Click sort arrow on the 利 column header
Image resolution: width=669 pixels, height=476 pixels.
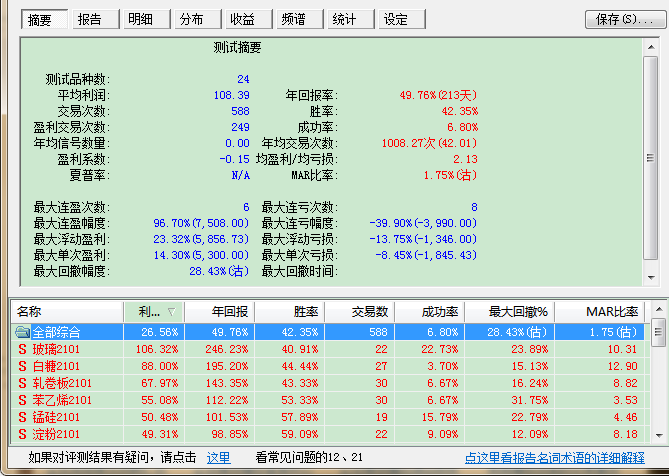click(169, 313)
